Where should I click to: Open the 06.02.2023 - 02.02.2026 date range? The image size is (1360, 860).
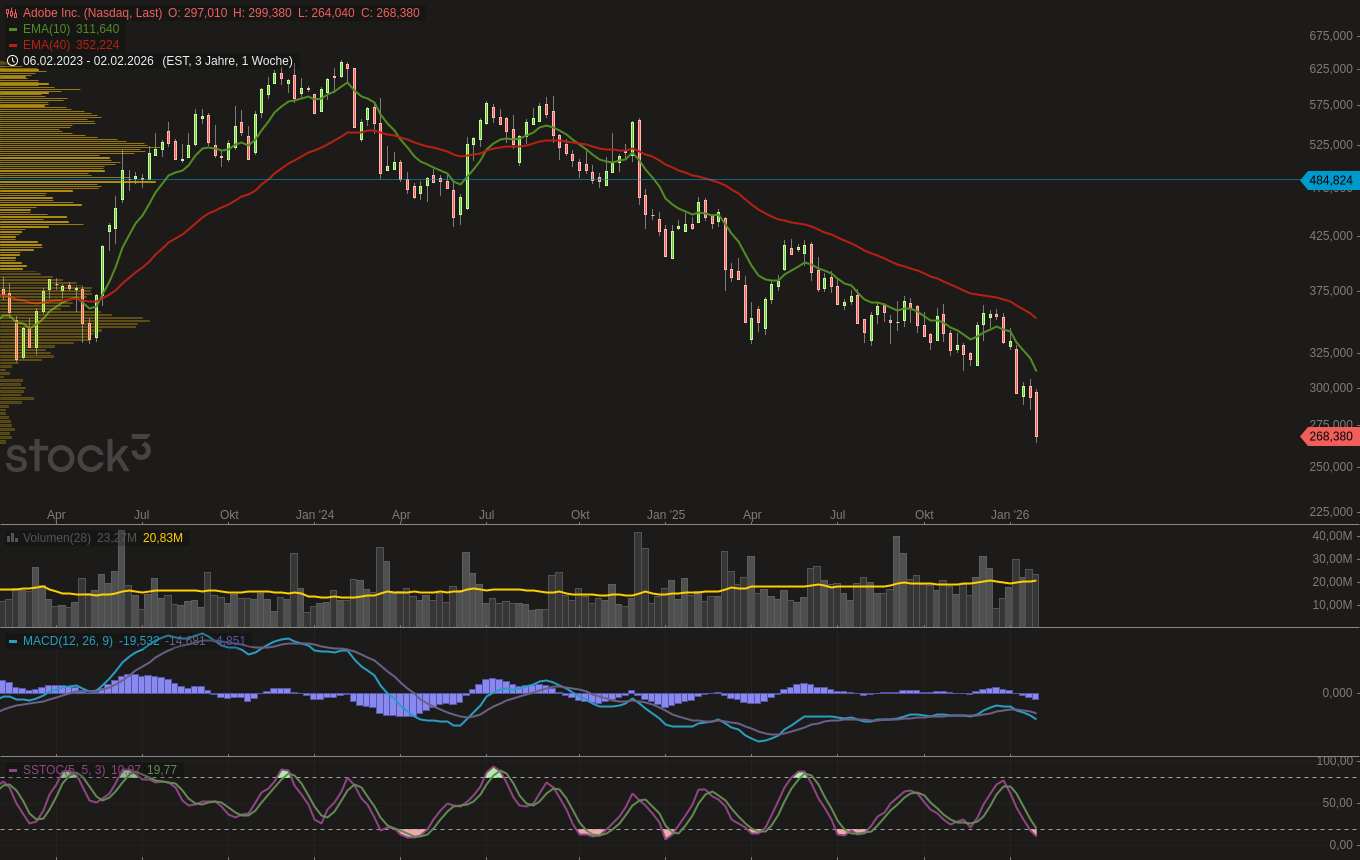88,61
